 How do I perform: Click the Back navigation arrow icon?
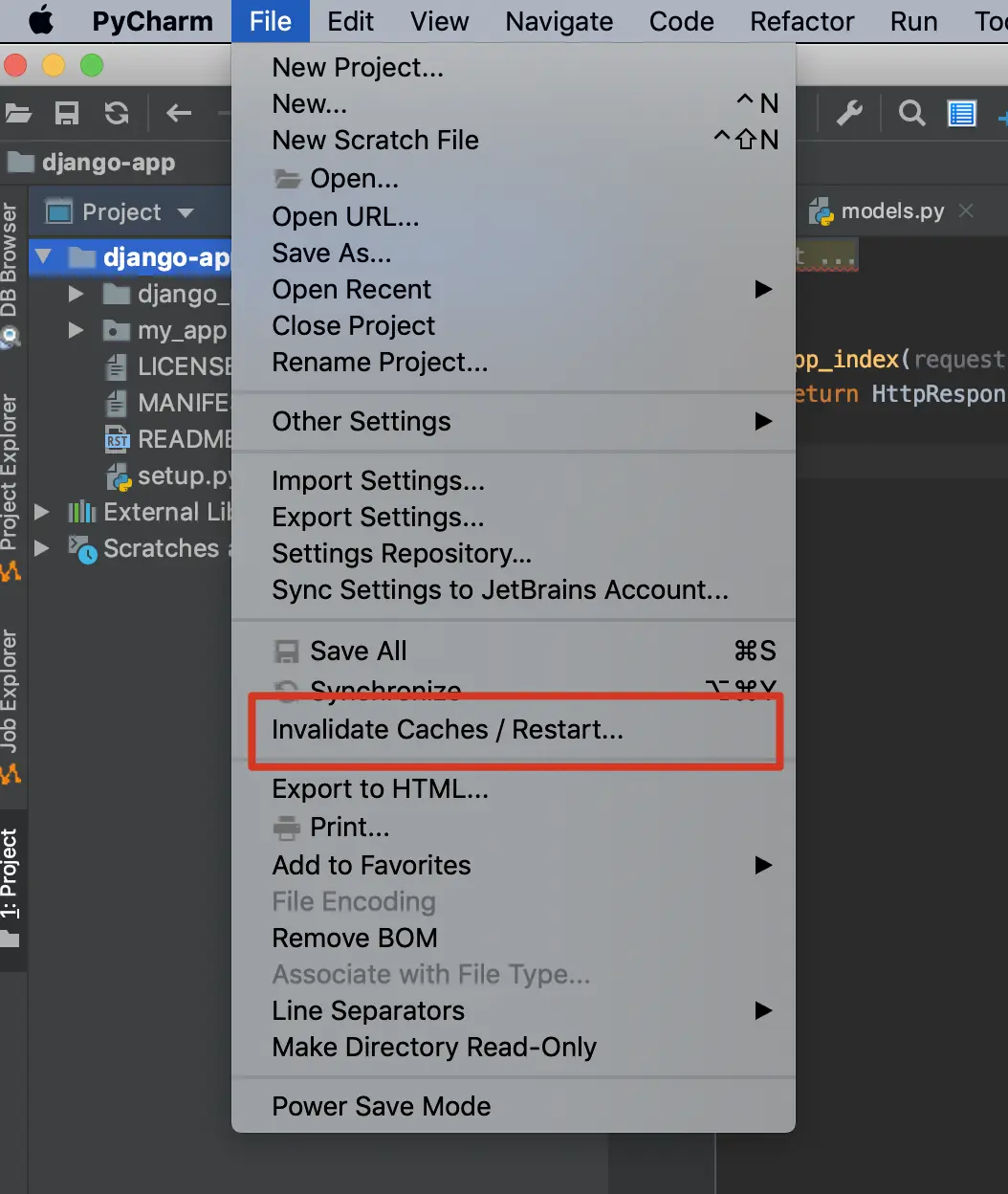pos(179,114)
